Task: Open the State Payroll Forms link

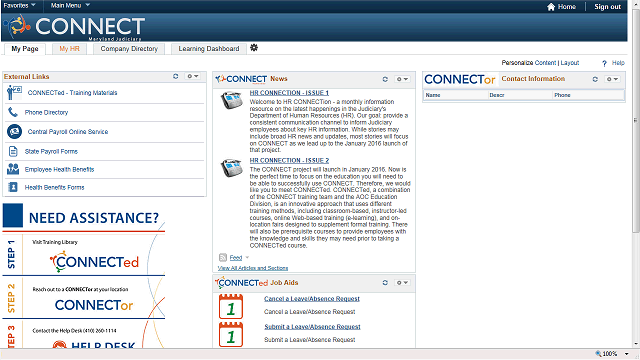Action: [51, 151]
